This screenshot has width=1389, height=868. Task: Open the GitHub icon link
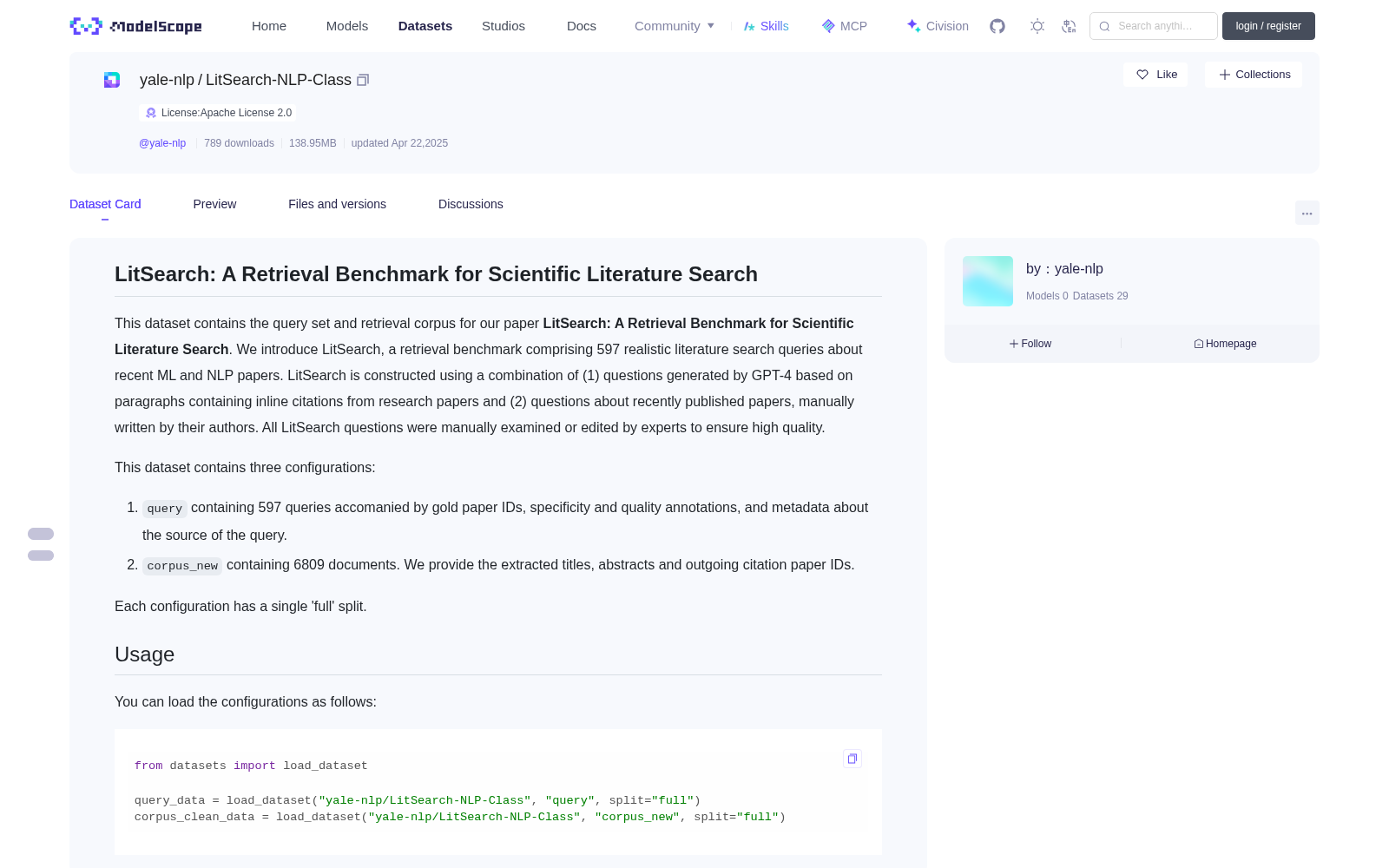click(x=997, y=26)
